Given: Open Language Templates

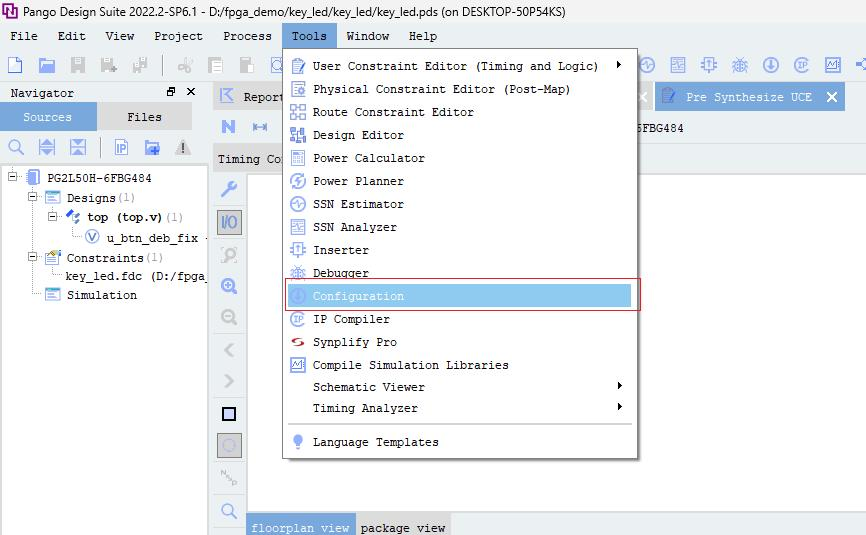Looking at the screenshot, I should click(x=460, y=442).
